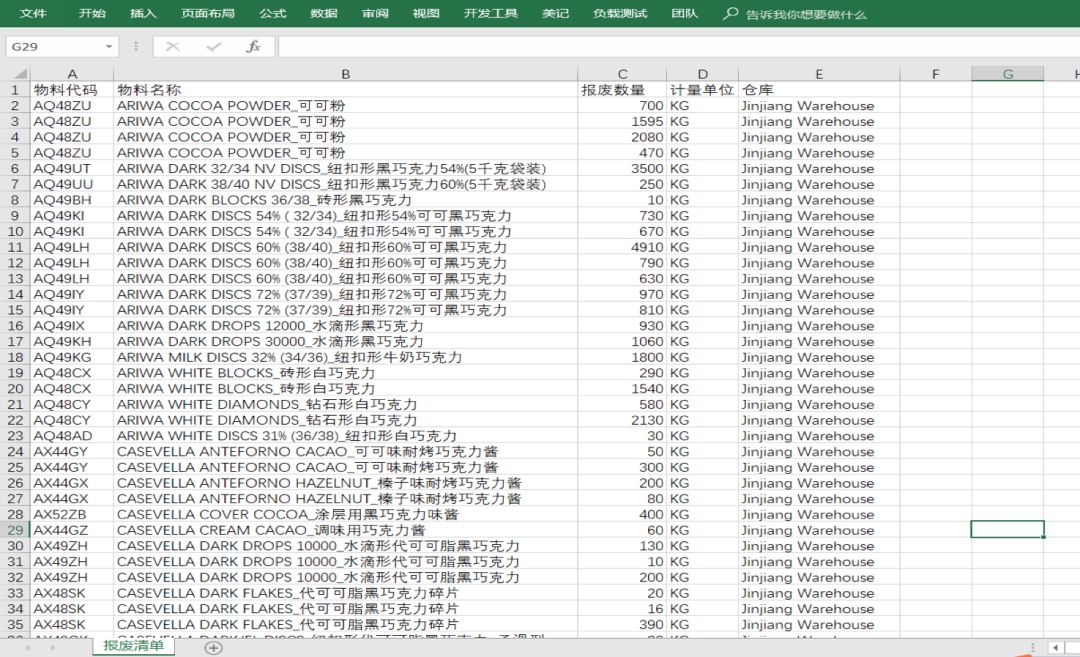Expand the Name Box dropdown arrow
The height and width of the screenshot is (657, 1080).
[x=109, y=47]
